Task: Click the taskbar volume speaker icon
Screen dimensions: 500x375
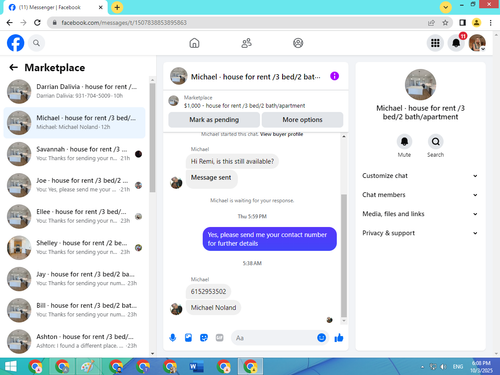Action: (x=443, y=367)
